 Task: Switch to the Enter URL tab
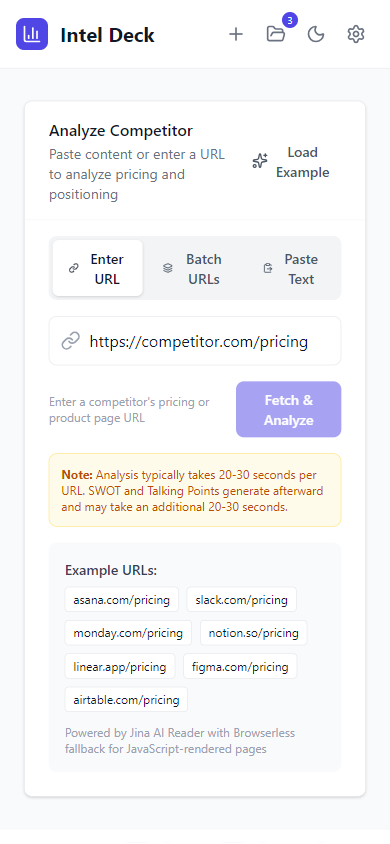98,268
